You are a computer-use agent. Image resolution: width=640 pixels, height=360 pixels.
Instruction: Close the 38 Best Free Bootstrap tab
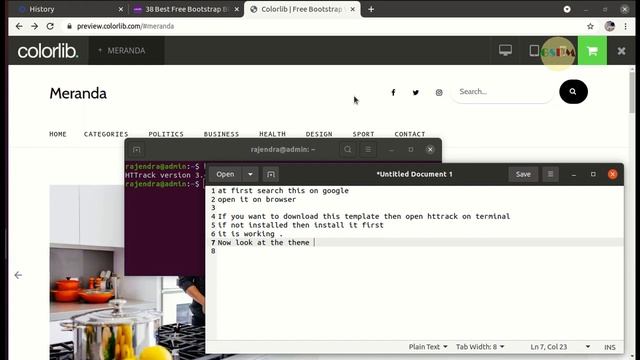pos(236,9)
